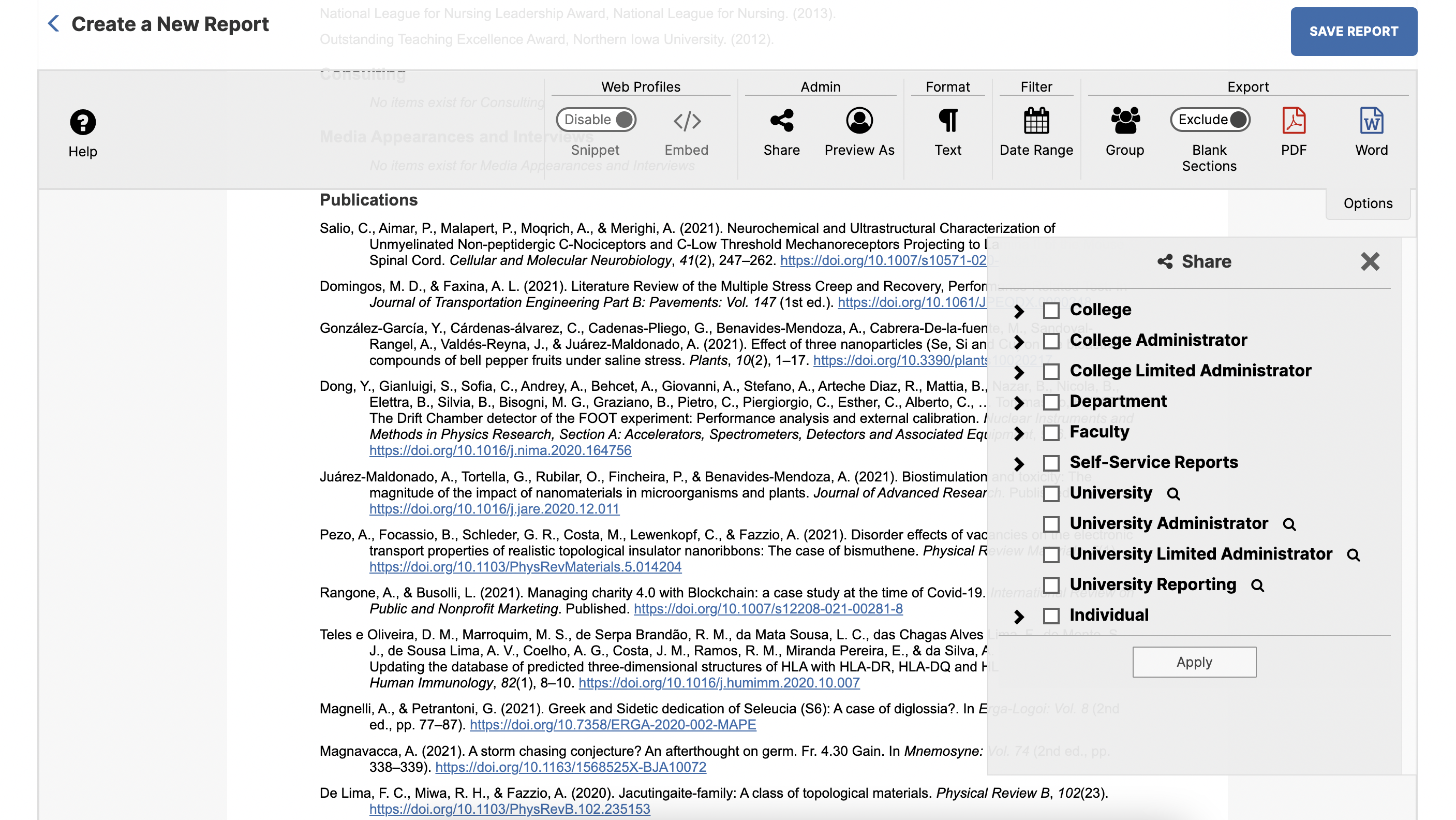Open the Help question mark icon
The width and height of the screenshot is (1456, 820).
pyautogui.click(x=82, y=122)
